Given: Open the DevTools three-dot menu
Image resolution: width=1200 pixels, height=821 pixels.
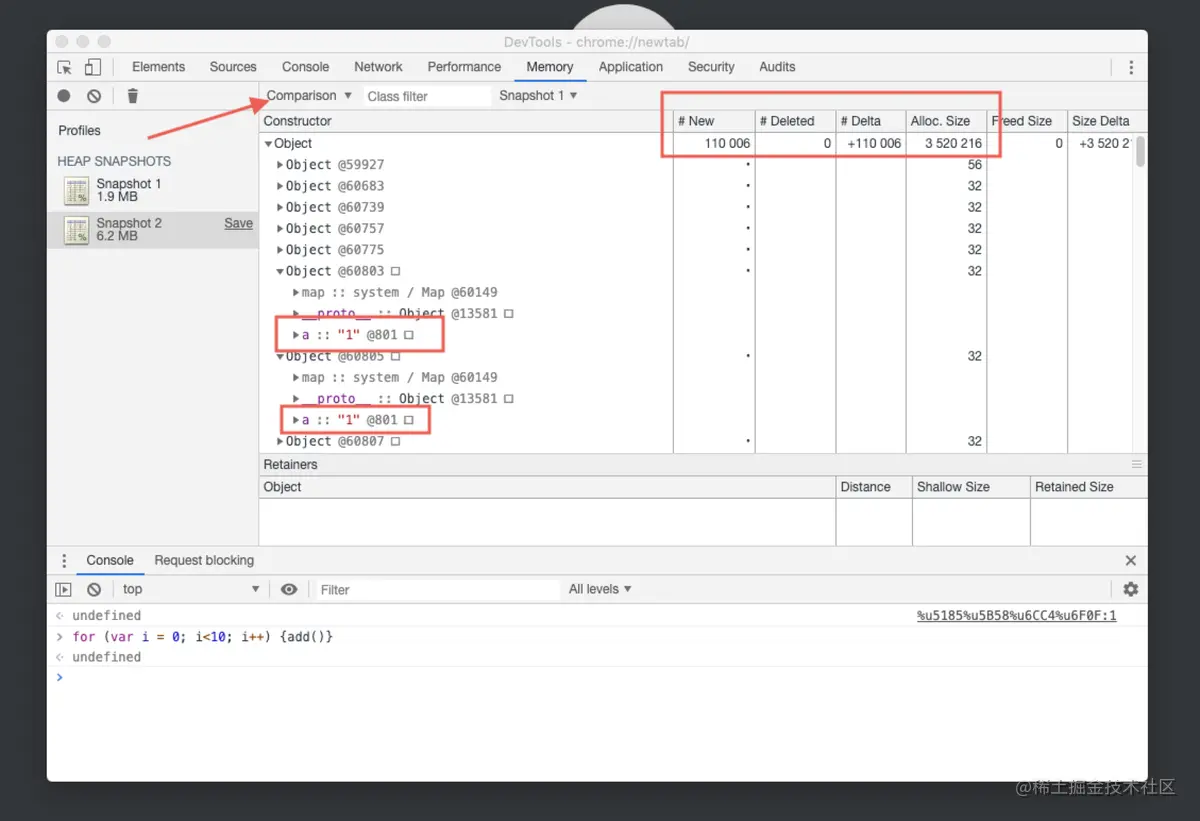Looking at the screenshot, I should coord(1131,67).
